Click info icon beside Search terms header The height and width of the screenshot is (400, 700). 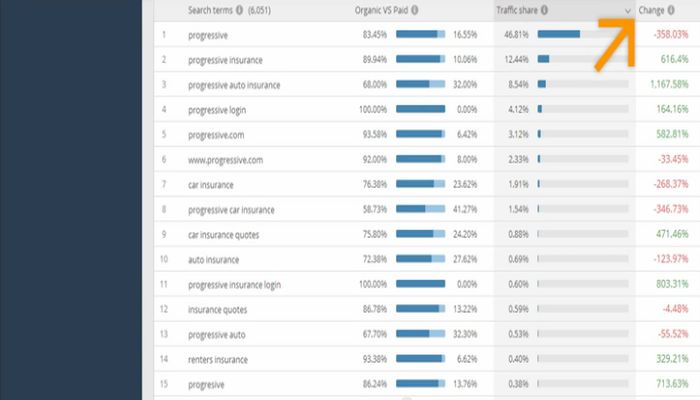coord(237,10)
